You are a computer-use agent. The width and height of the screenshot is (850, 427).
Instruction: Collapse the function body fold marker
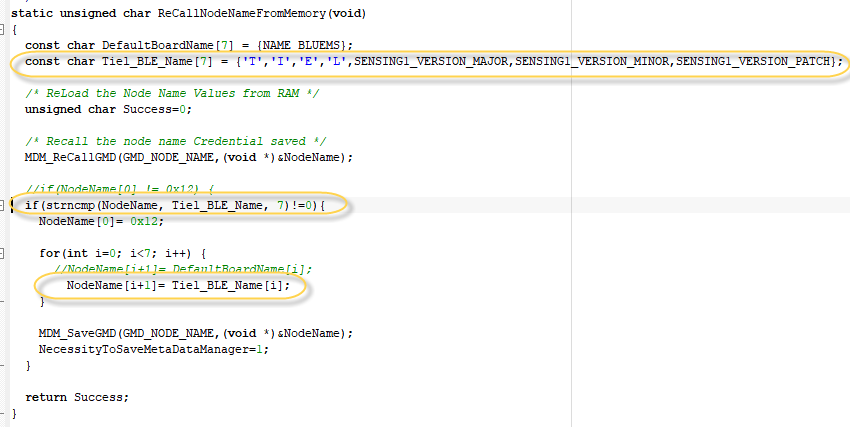tap(2, 29)
